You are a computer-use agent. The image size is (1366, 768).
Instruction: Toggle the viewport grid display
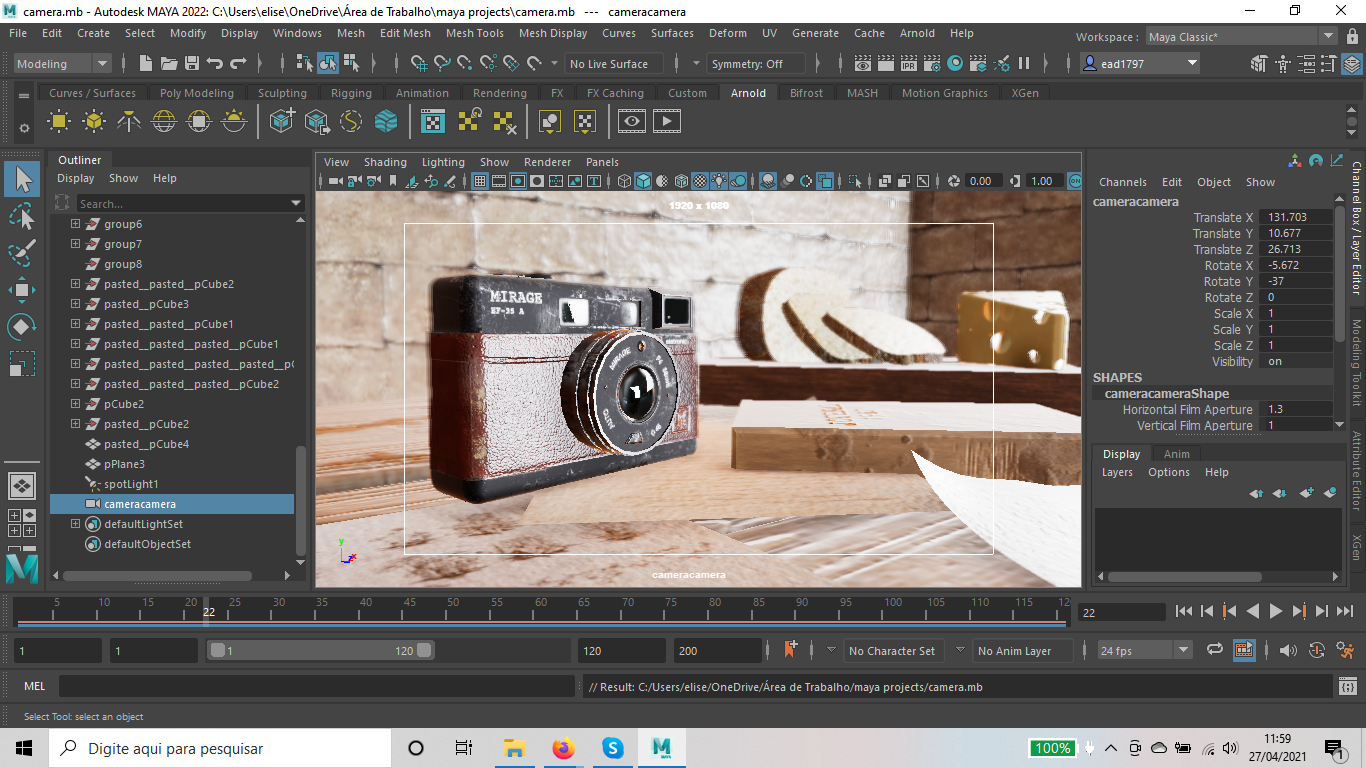click(480, 181)
